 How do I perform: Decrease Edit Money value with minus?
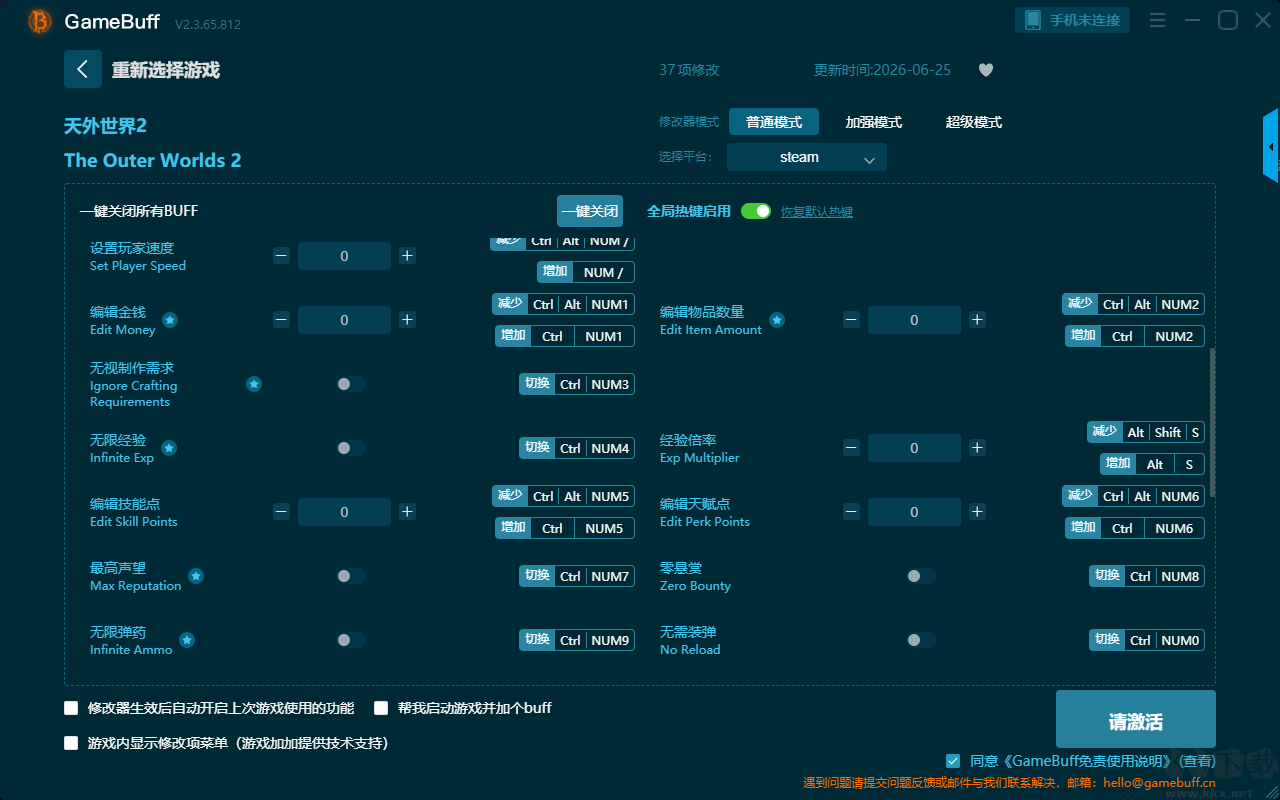281,320
